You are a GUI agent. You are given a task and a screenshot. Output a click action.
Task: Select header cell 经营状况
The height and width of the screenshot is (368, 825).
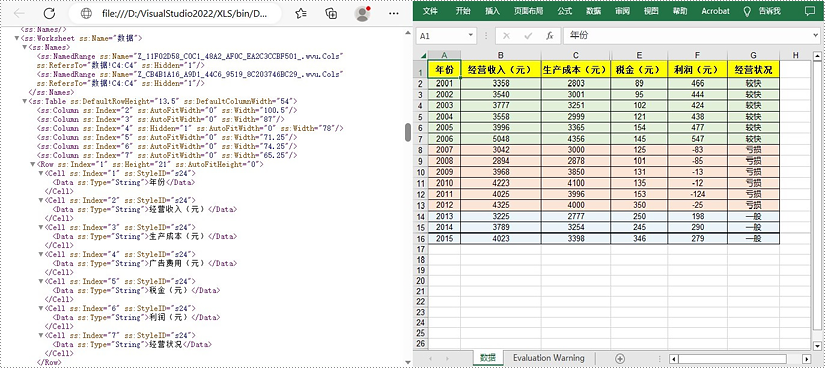[753, 69]
